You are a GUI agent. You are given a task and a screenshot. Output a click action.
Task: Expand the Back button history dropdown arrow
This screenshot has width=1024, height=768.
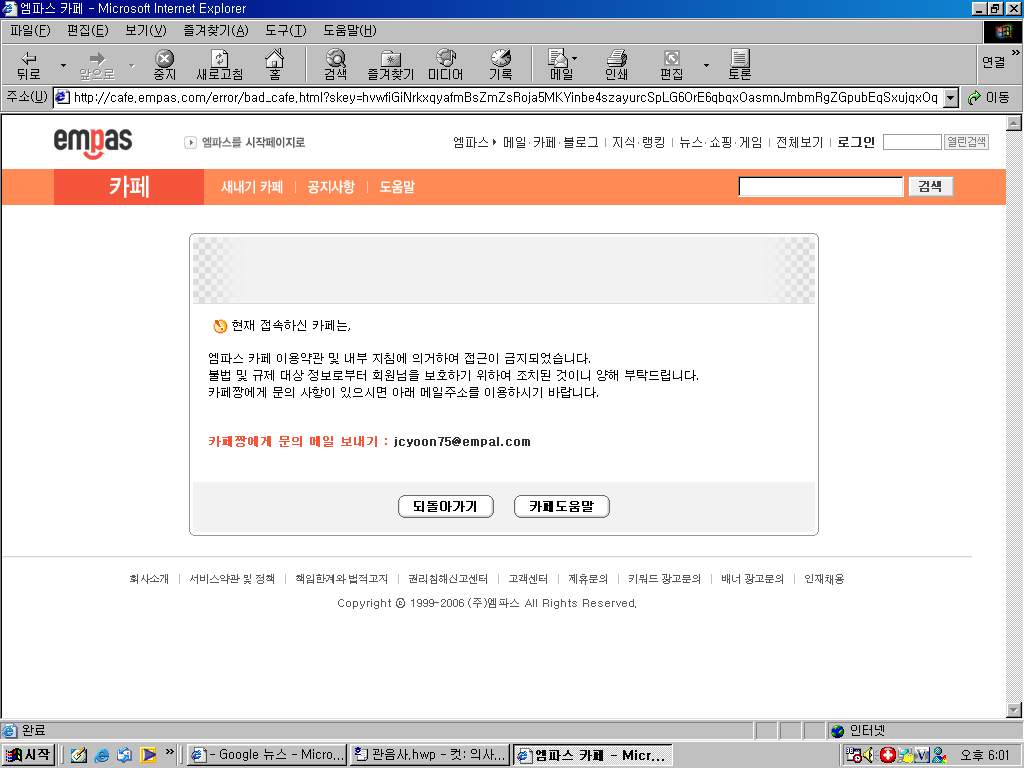click(x=63, y=66)
